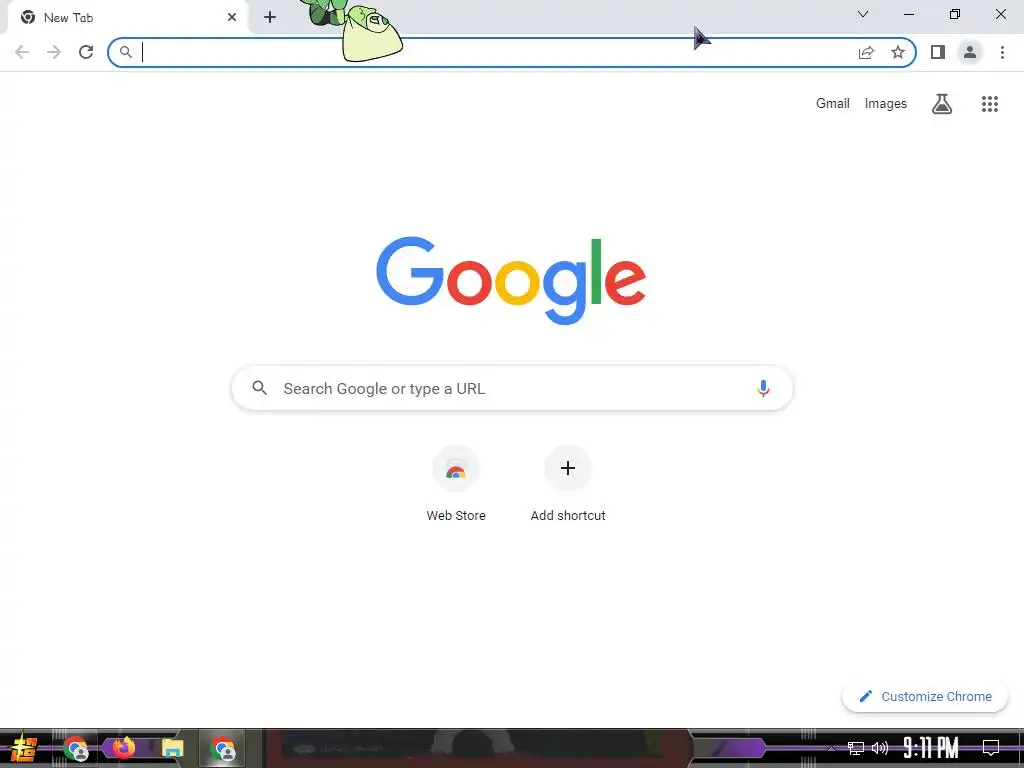
Task: Select the New Tab tab
Action: coord(127,18)
